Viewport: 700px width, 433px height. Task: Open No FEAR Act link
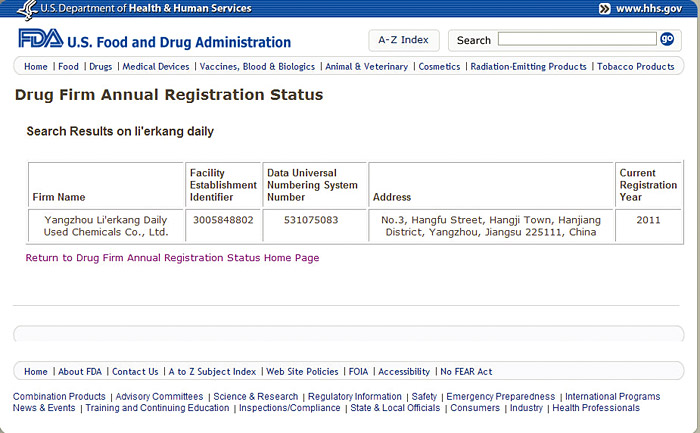[467, 371]
